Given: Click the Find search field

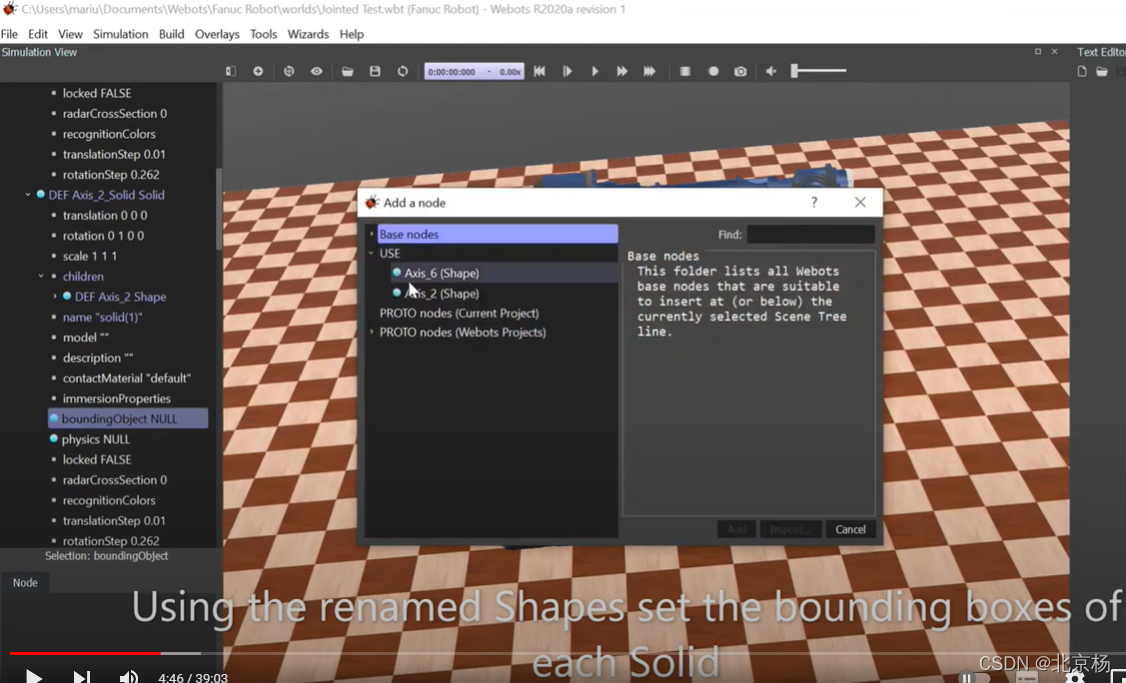Looking at the screenshot, I should tap(811, 234).
